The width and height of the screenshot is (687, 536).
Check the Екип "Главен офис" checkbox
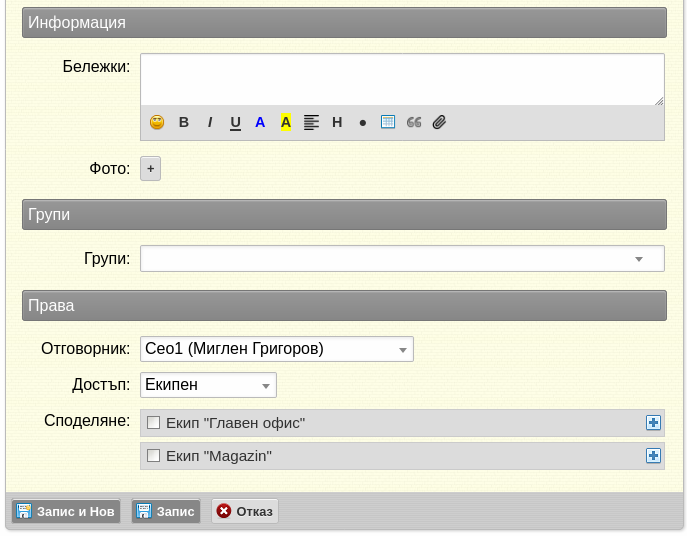point(153,423)
